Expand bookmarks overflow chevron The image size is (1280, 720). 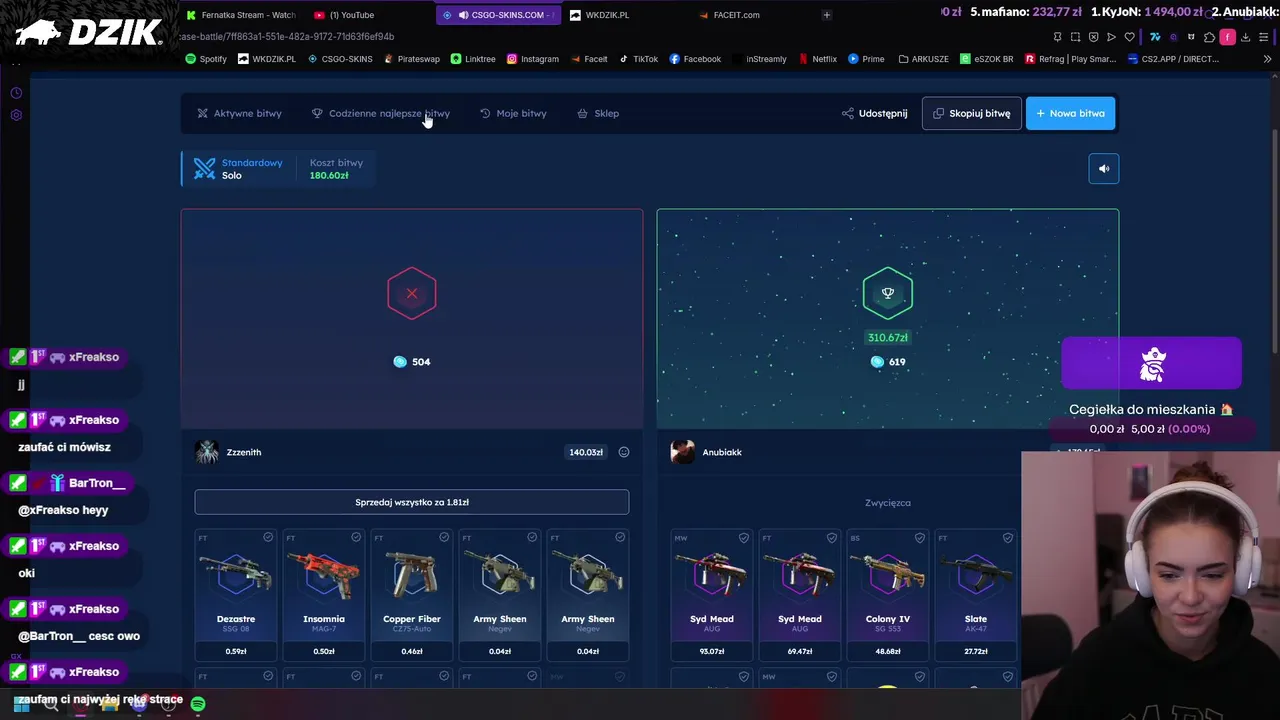[1267, 59]
